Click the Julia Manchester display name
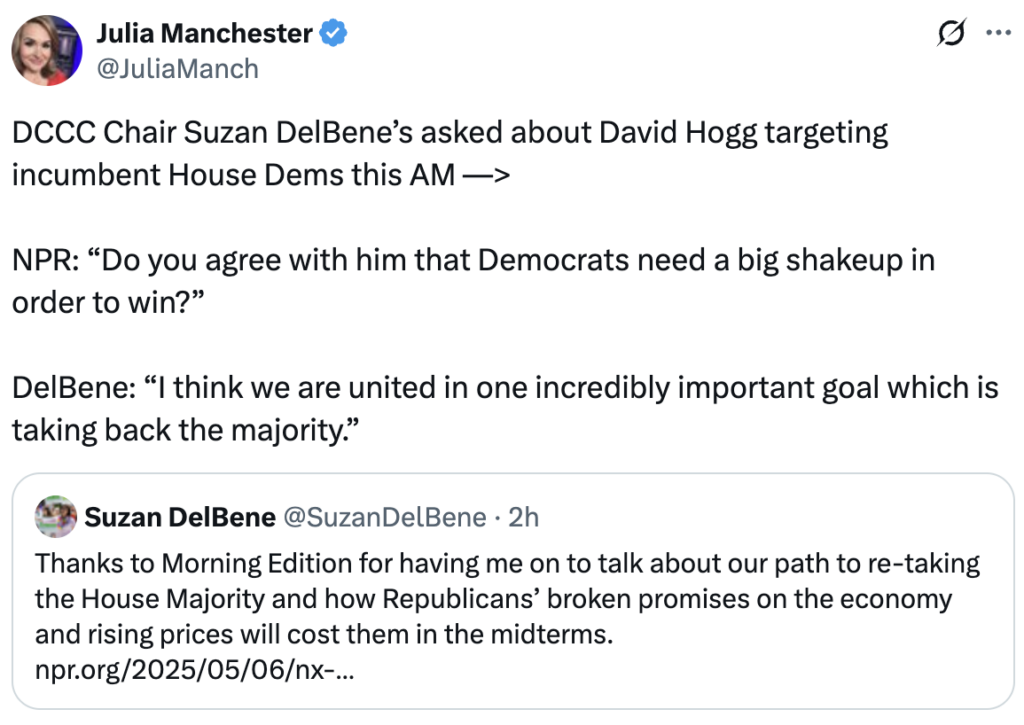The width and height of the screenshot is (1024, 725). pos(204,34)
